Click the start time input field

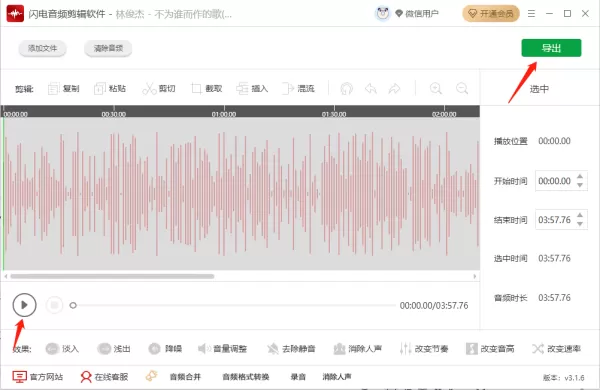pyautogui.click(x=561, y=181)
